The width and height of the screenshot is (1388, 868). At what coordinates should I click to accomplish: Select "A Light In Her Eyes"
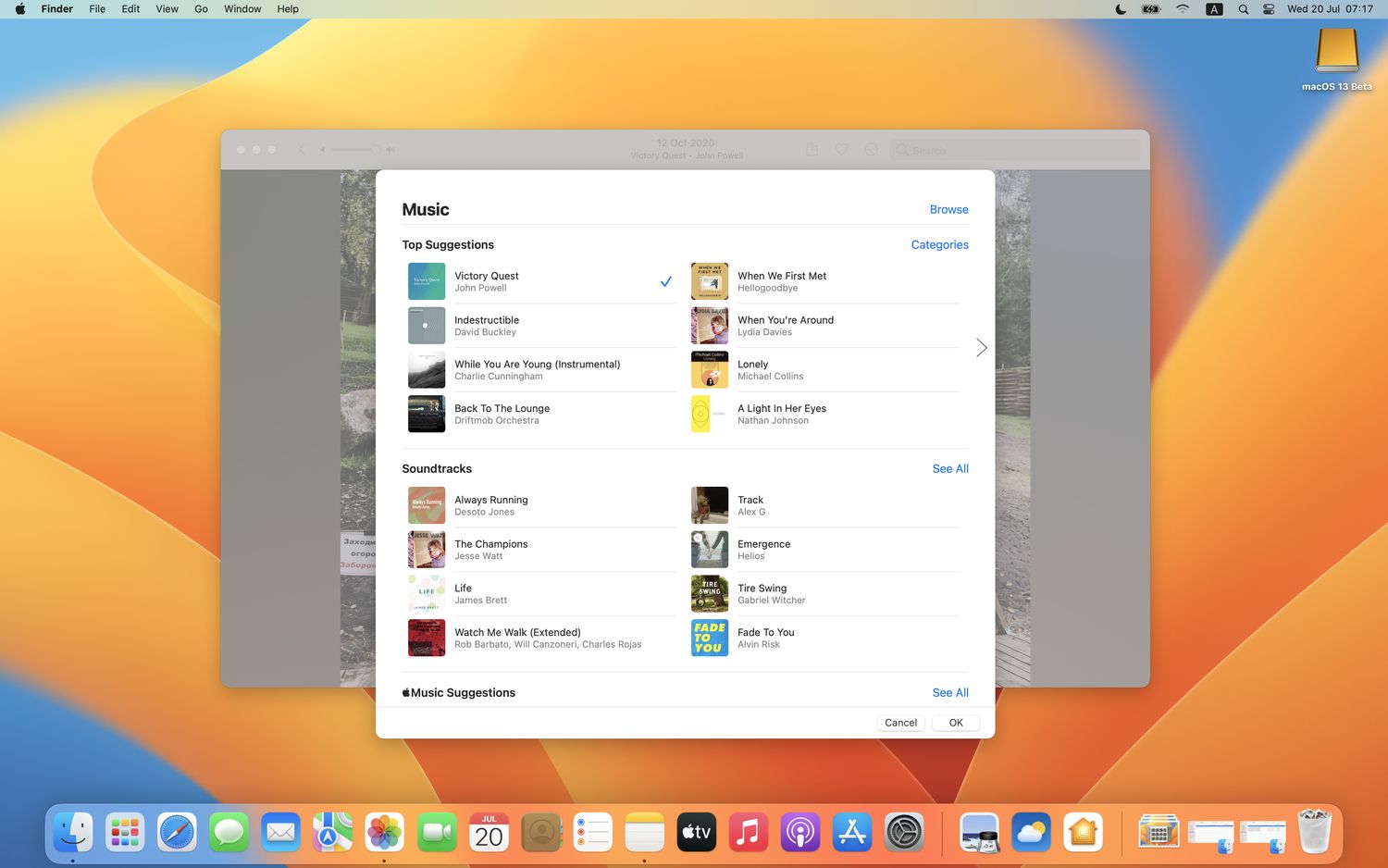tap(825, 415)
